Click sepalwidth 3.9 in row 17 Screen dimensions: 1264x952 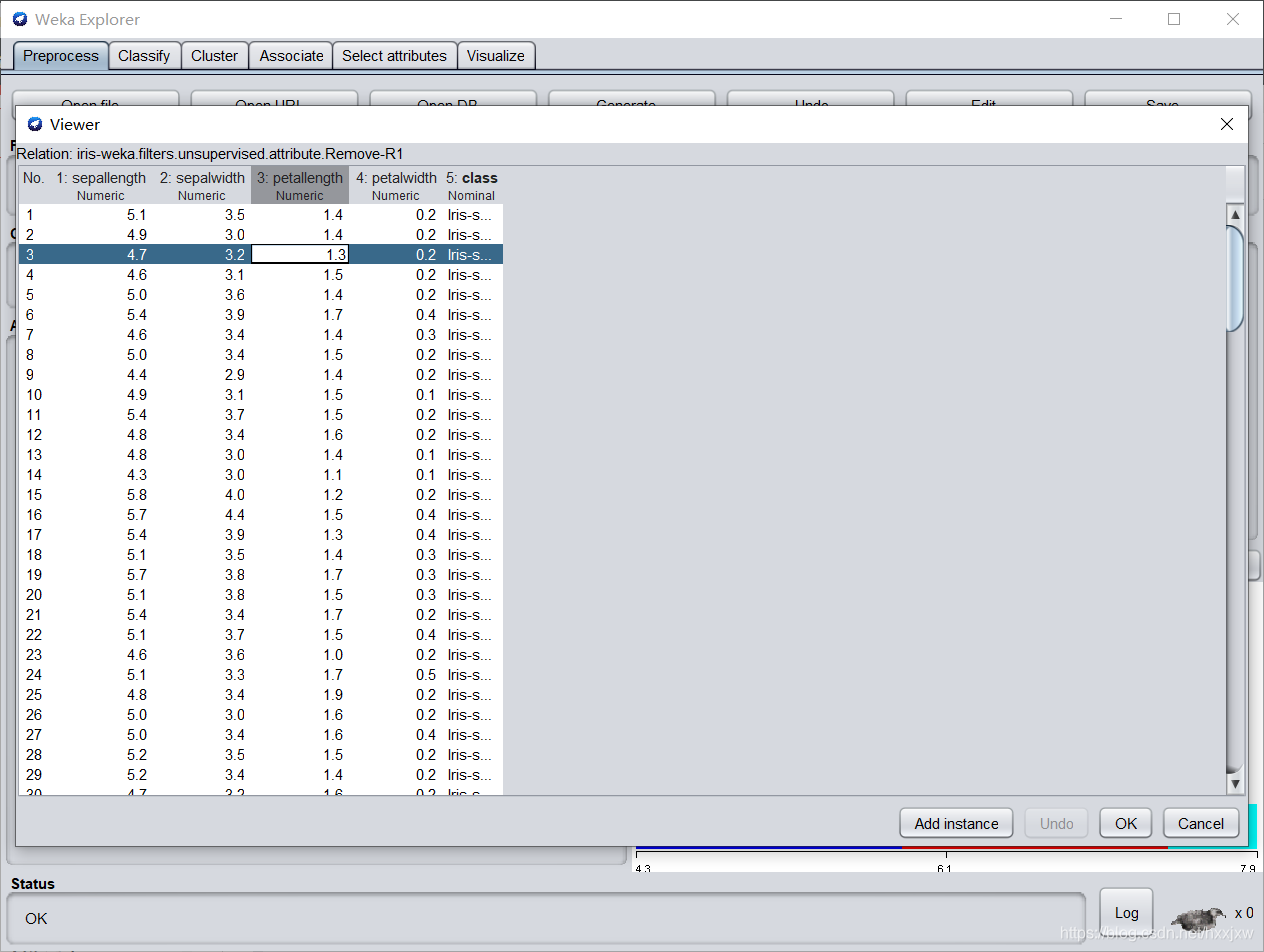pyautogui.click(x=202, y=535)
